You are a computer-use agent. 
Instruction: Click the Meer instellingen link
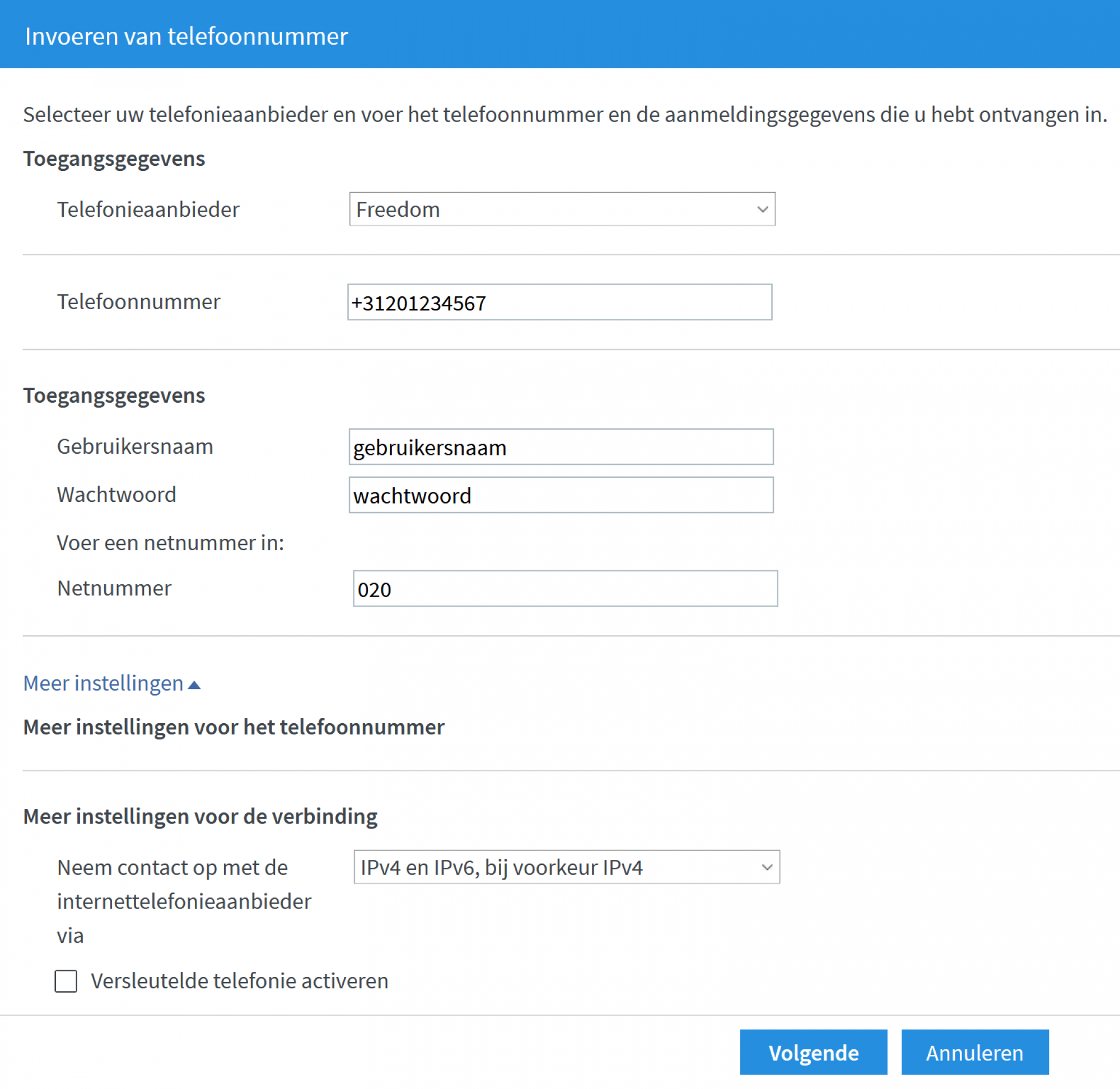tap(102, 683)
